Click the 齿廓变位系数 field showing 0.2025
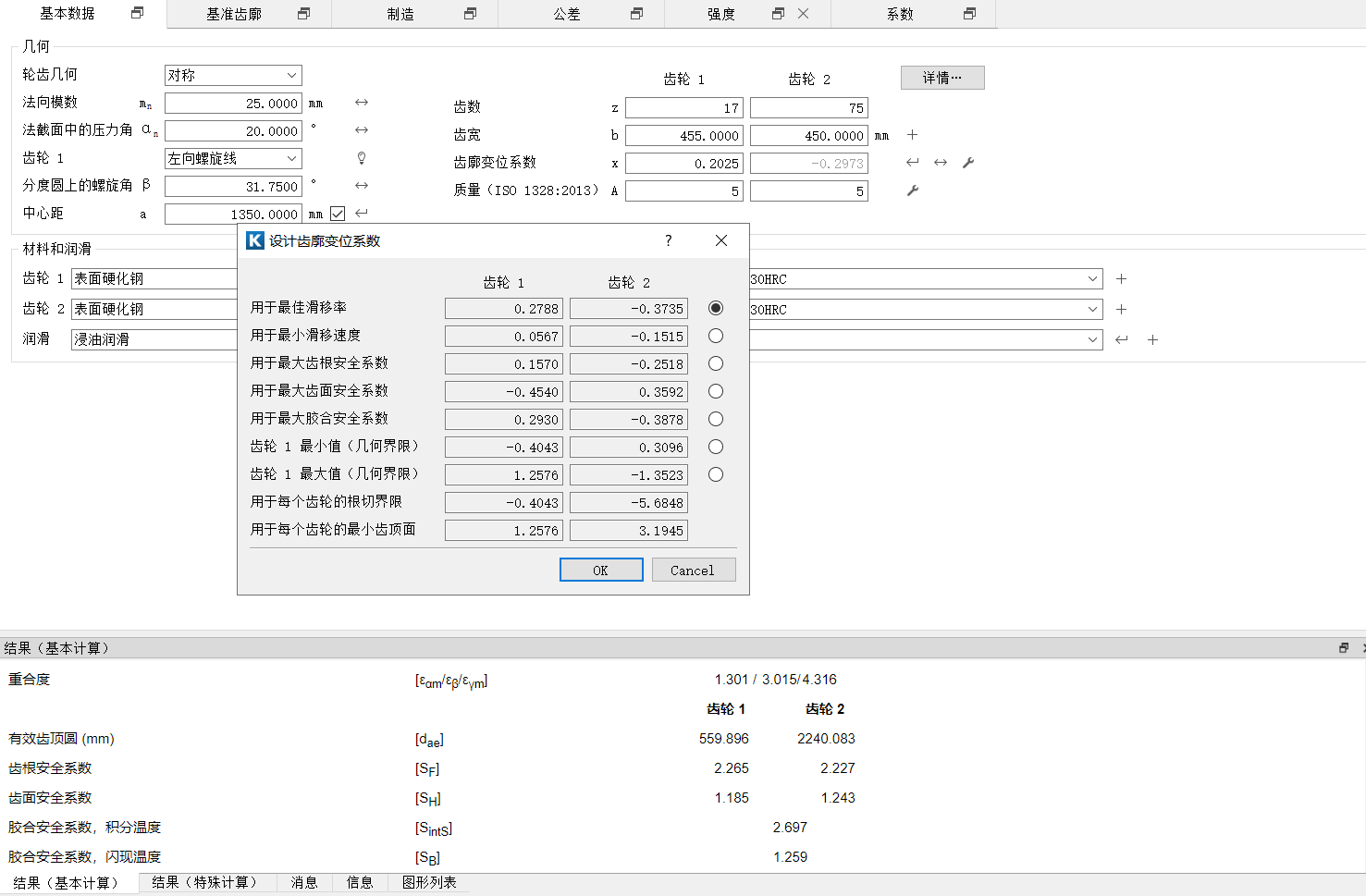This screenshot has width=1366, height=896. click(x=684, y=163)
